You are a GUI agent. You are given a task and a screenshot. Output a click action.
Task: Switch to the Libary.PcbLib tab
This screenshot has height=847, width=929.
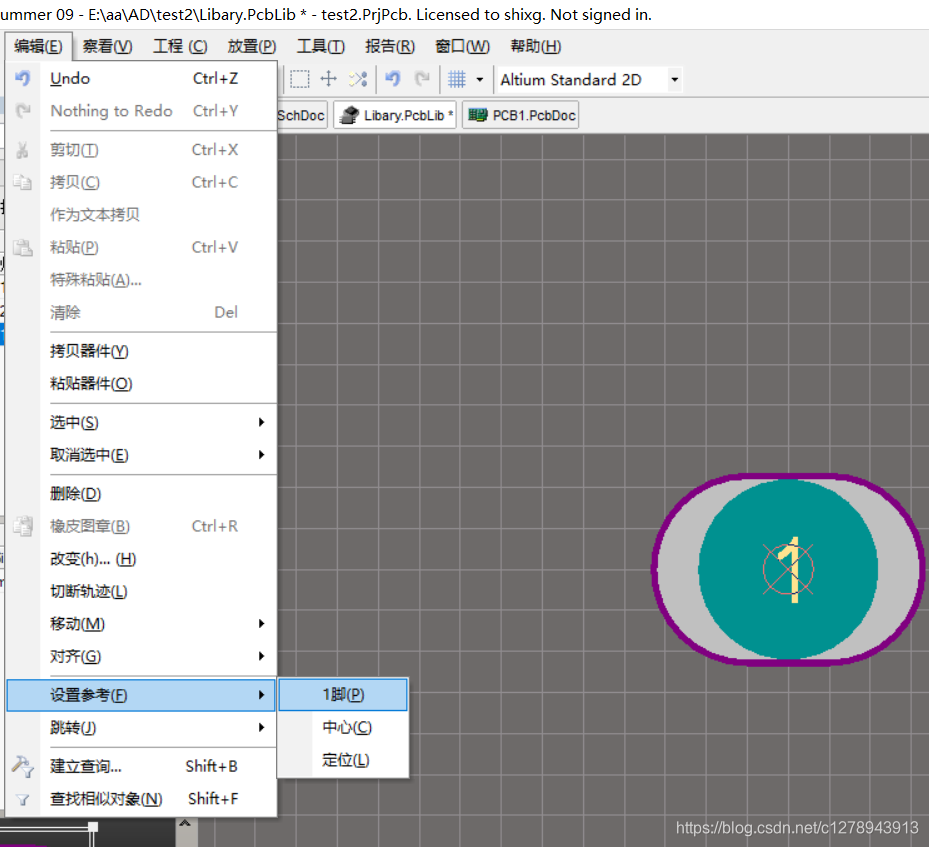click(x=397, y=116)
